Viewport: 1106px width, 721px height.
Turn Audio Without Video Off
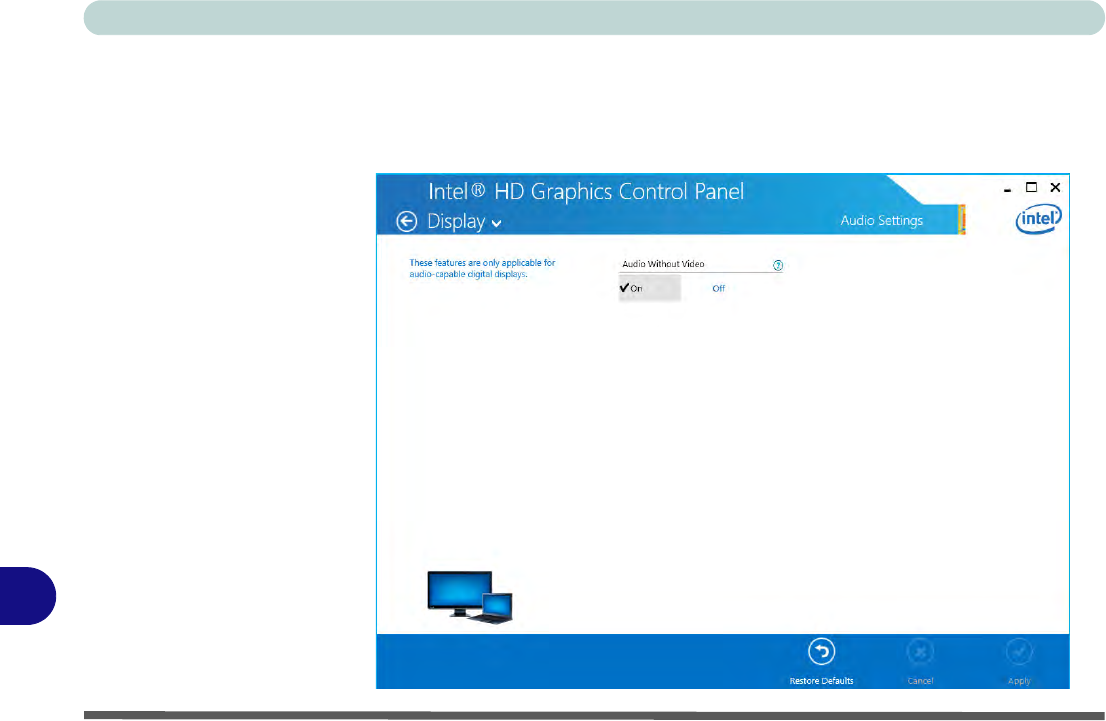click(718, 288)
